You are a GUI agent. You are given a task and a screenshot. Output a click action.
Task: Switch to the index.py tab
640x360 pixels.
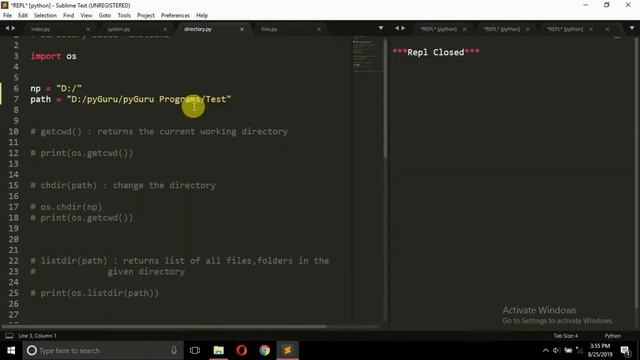(x=41, y=29)
